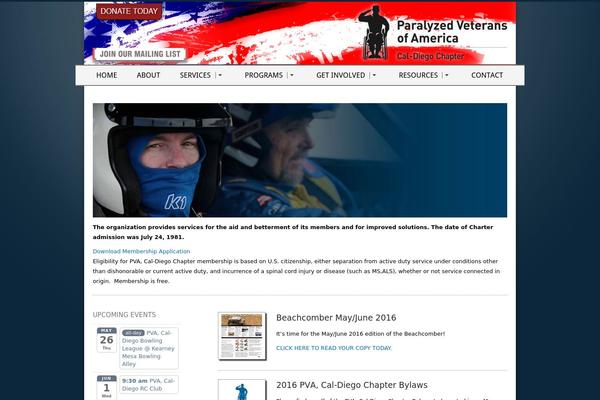
Task: Expand the Get Involved dropdown arrow
Action: [374, 75]
